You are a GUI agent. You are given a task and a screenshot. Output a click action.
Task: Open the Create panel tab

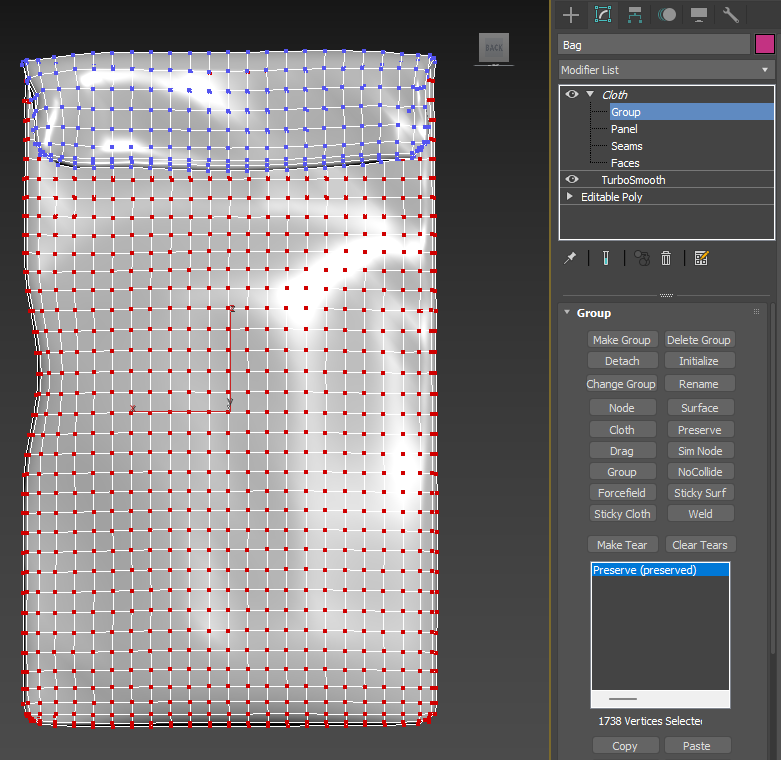coord(571,15)
